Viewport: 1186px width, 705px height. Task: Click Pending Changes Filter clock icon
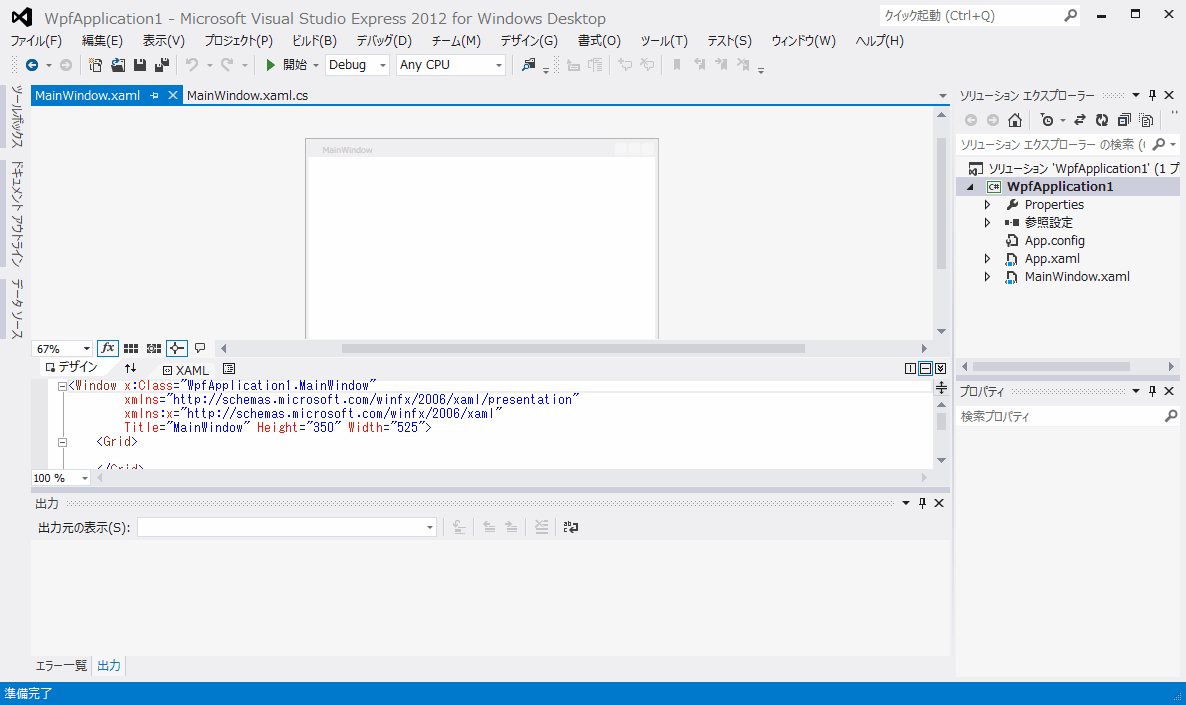tap(1047, 120)
